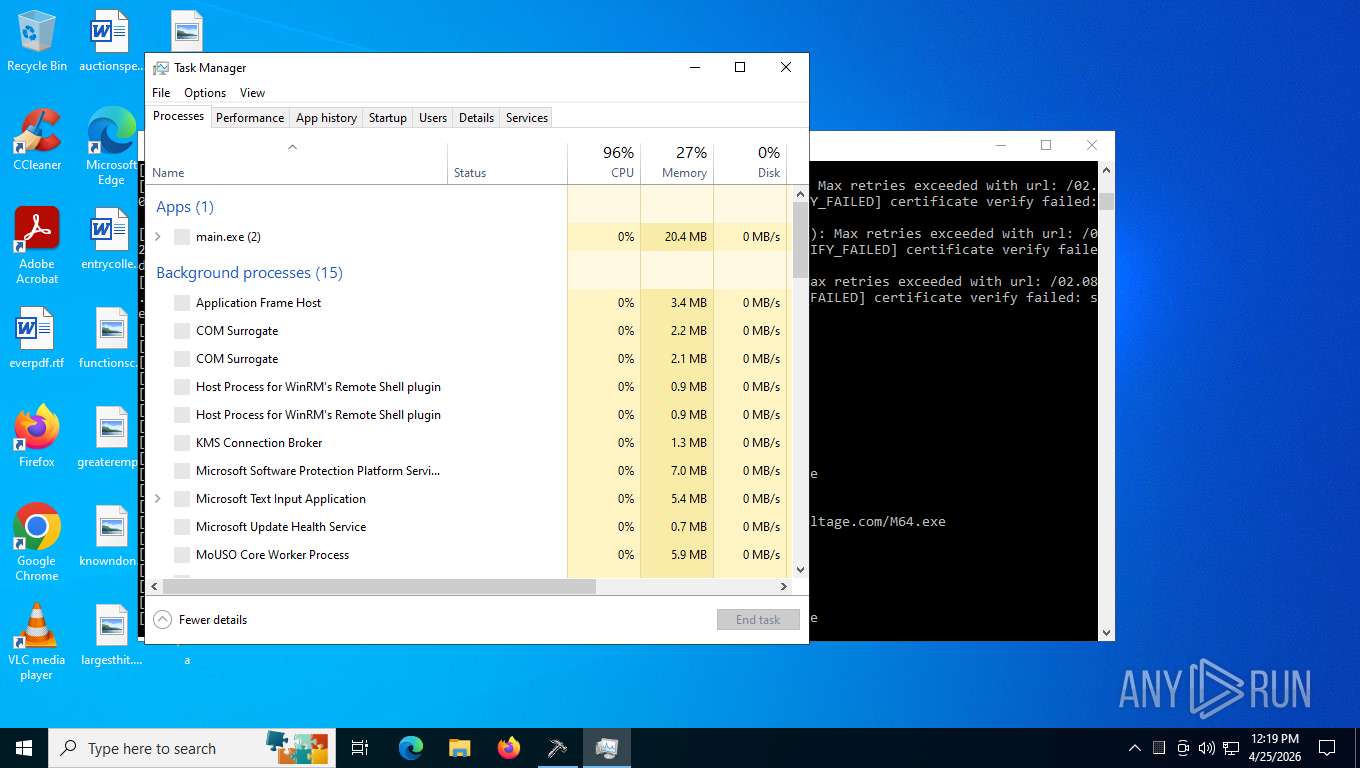Open the functionsc image file on desktop
Viewport: 1360px width, 768px height.
point(111,338)
